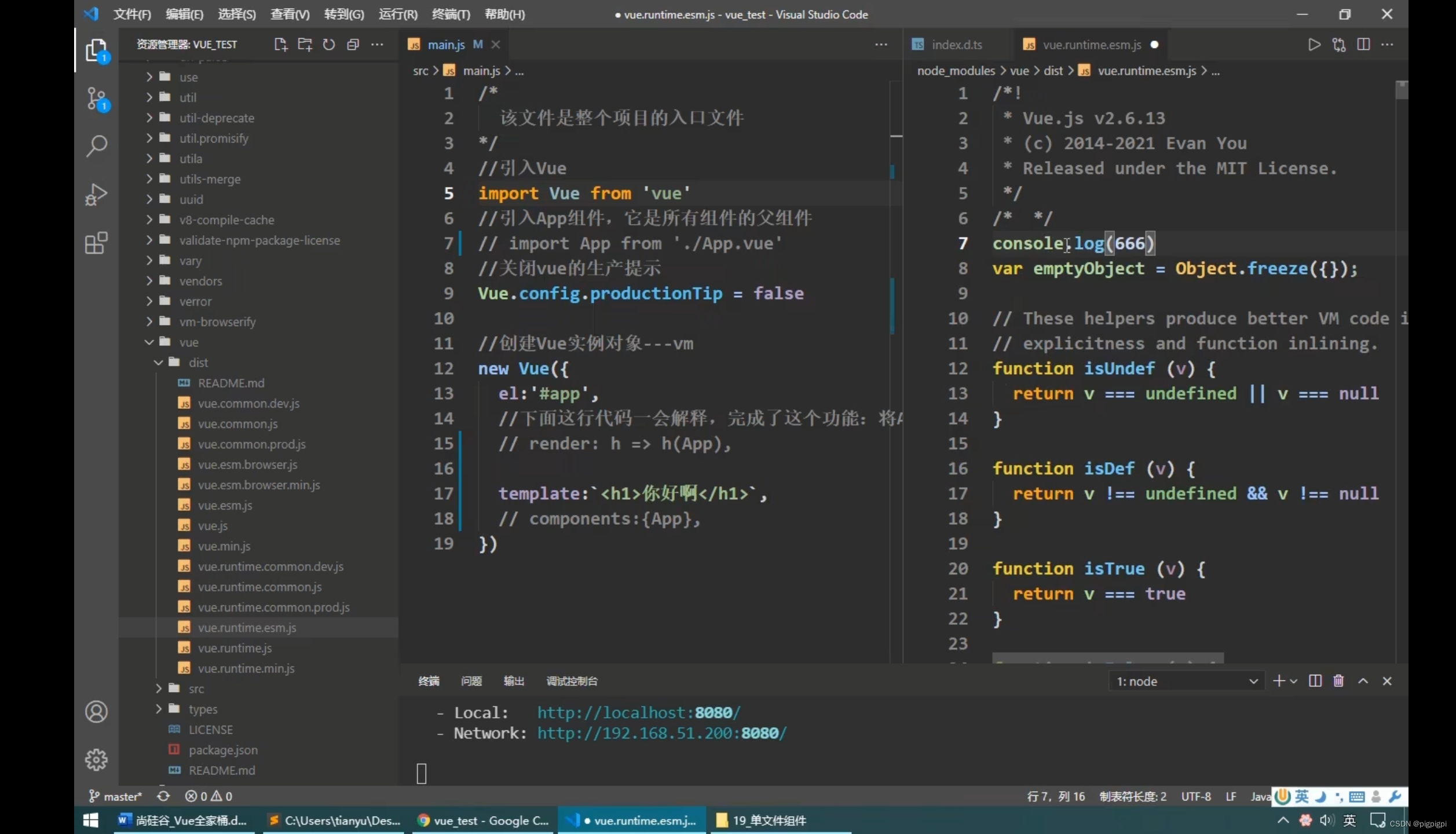Open the 编辑(E) menu

click(x=184, y=14)
